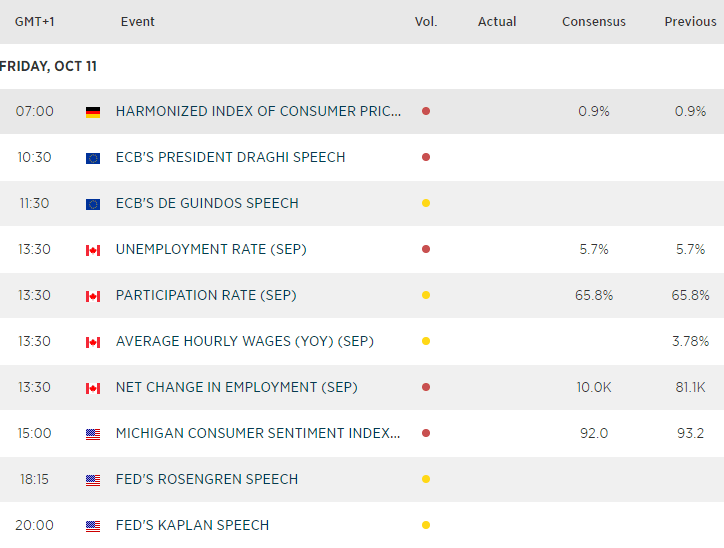Click US flag next to Rosengren speech
The height and width of the screenshot is (548, 724).
93,480
